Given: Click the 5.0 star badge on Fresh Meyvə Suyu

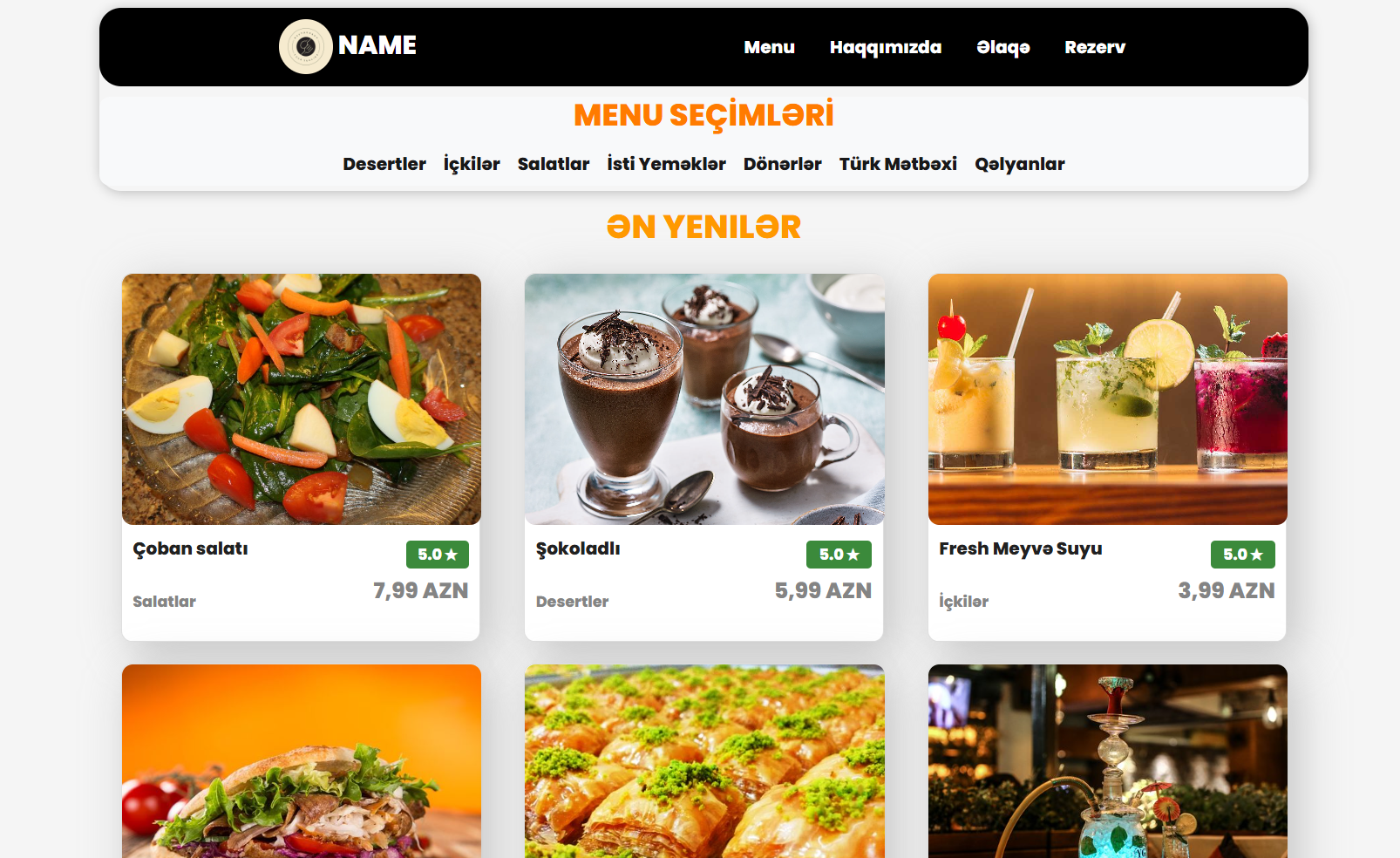Looking at the screenshot, I should [x=1243, y=555].
